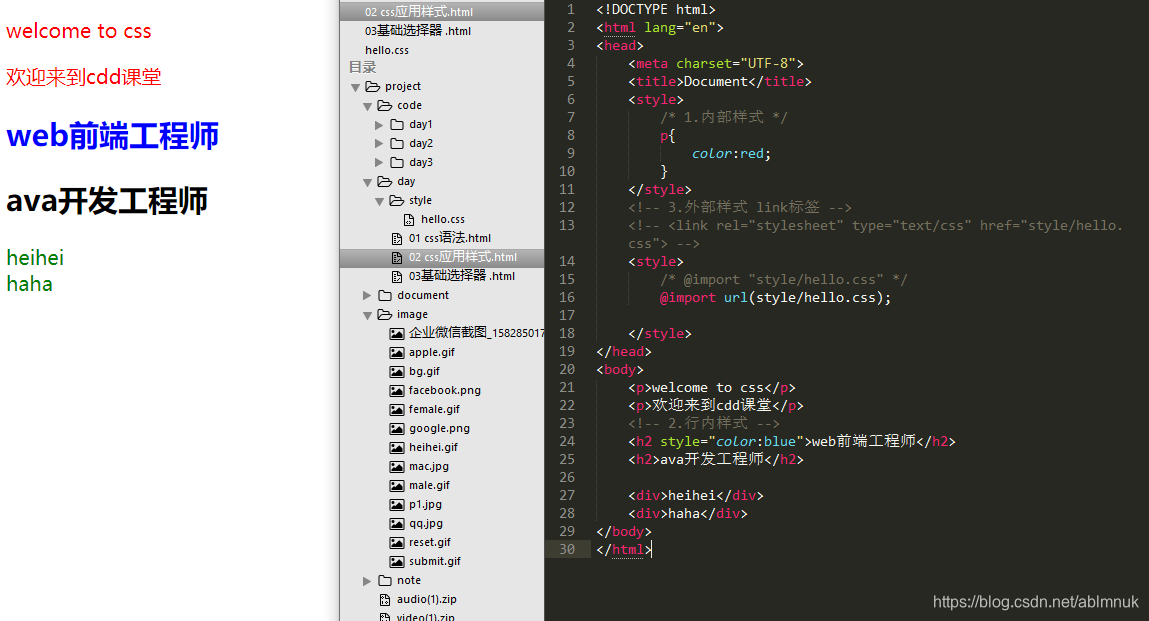
Task: Click the note folder icon
Action: point(385,581)
